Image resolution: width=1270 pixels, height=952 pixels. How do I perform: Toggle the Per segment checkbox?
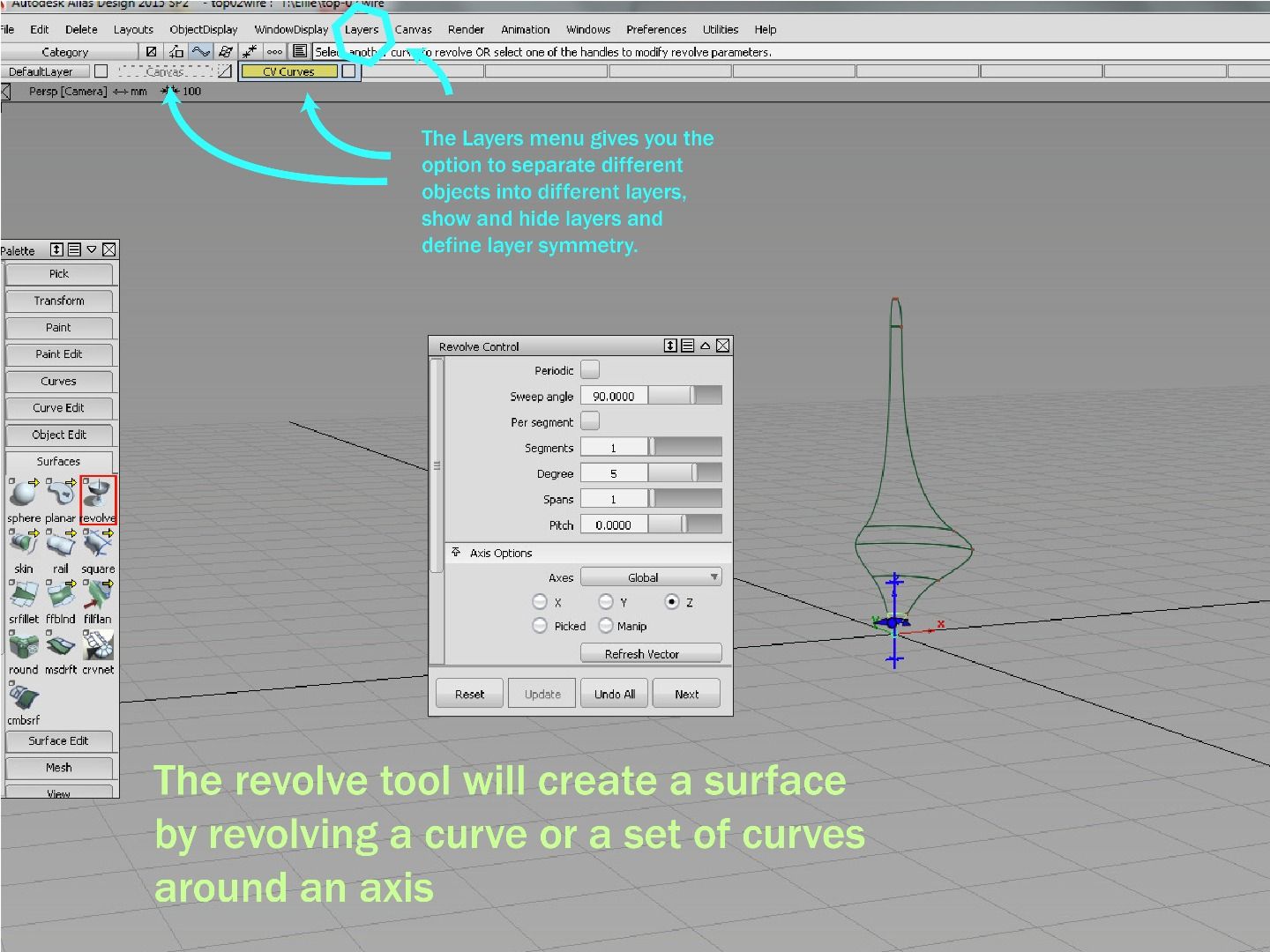589,421
